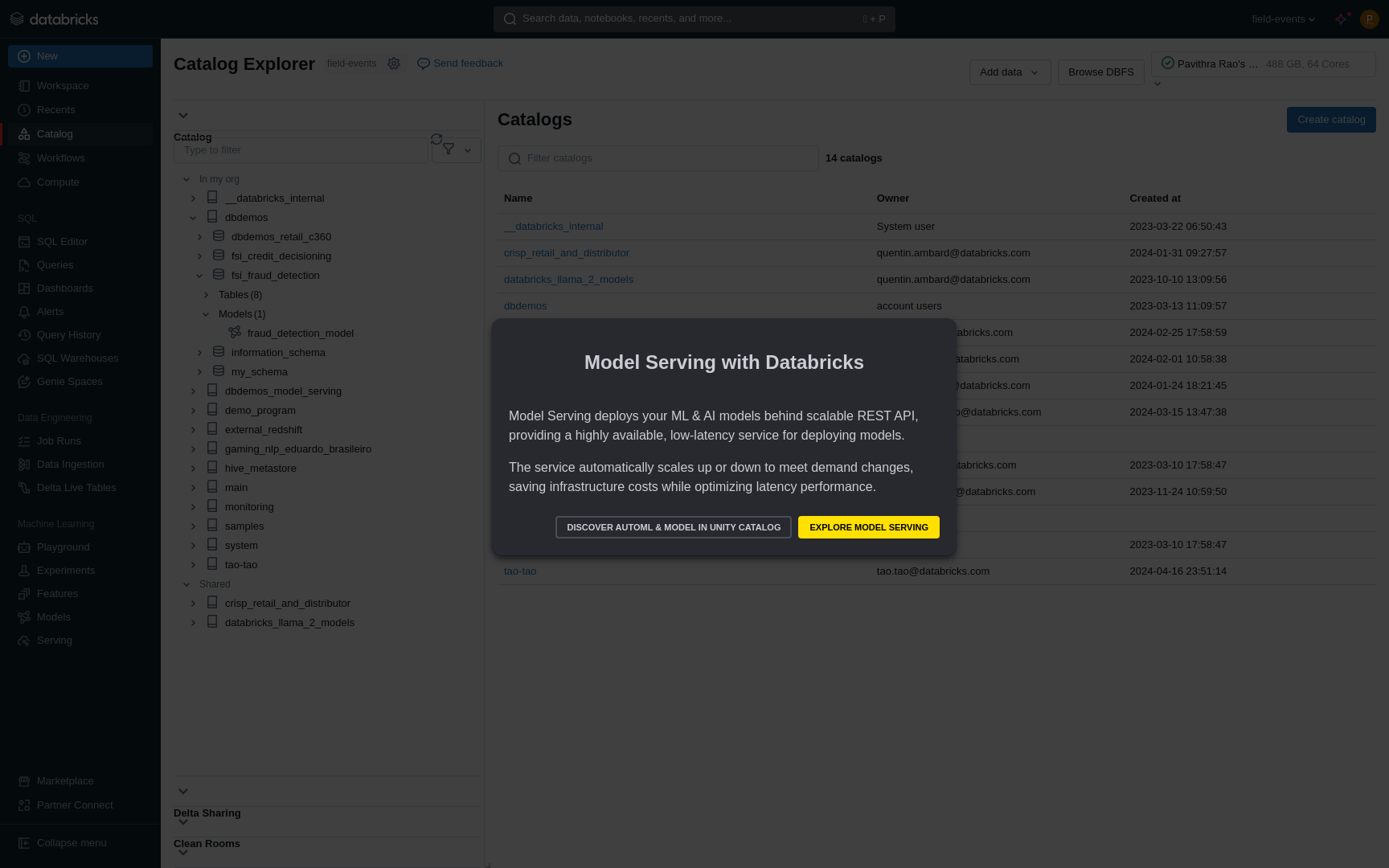Open the Add data dropdown
The image size is (1389, 868).
(1010, 72)
